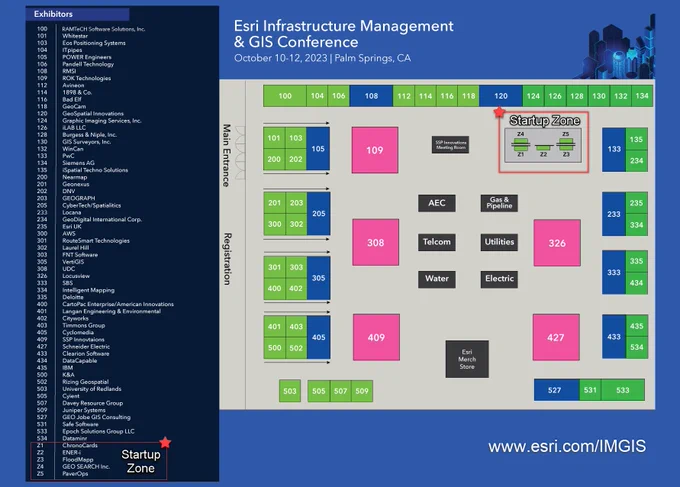Viewport: 680px width, 487px height.
Task: Select "GeoSpatial Innovations" in exhibitor list
Action: [93, 114]
